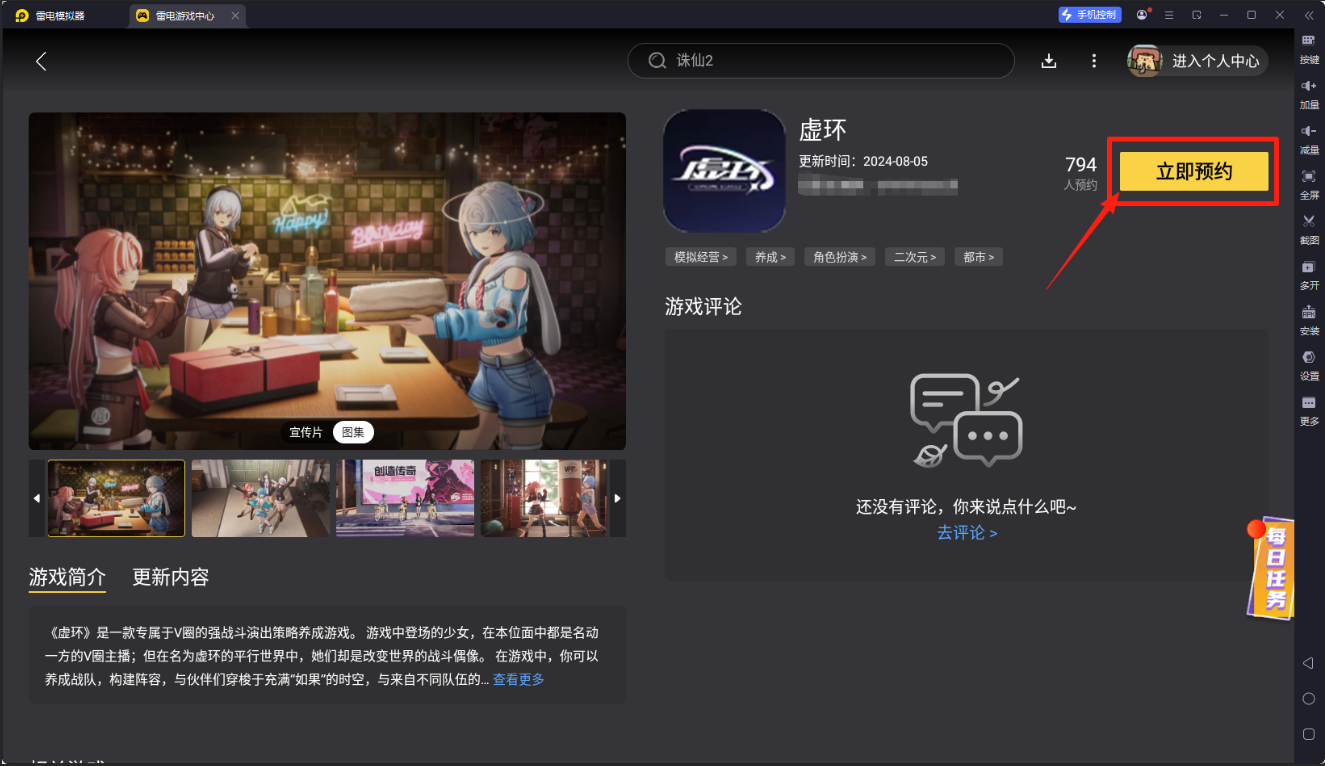
Task: Click 立即预约 reserve button
Action: [1194, 172]
